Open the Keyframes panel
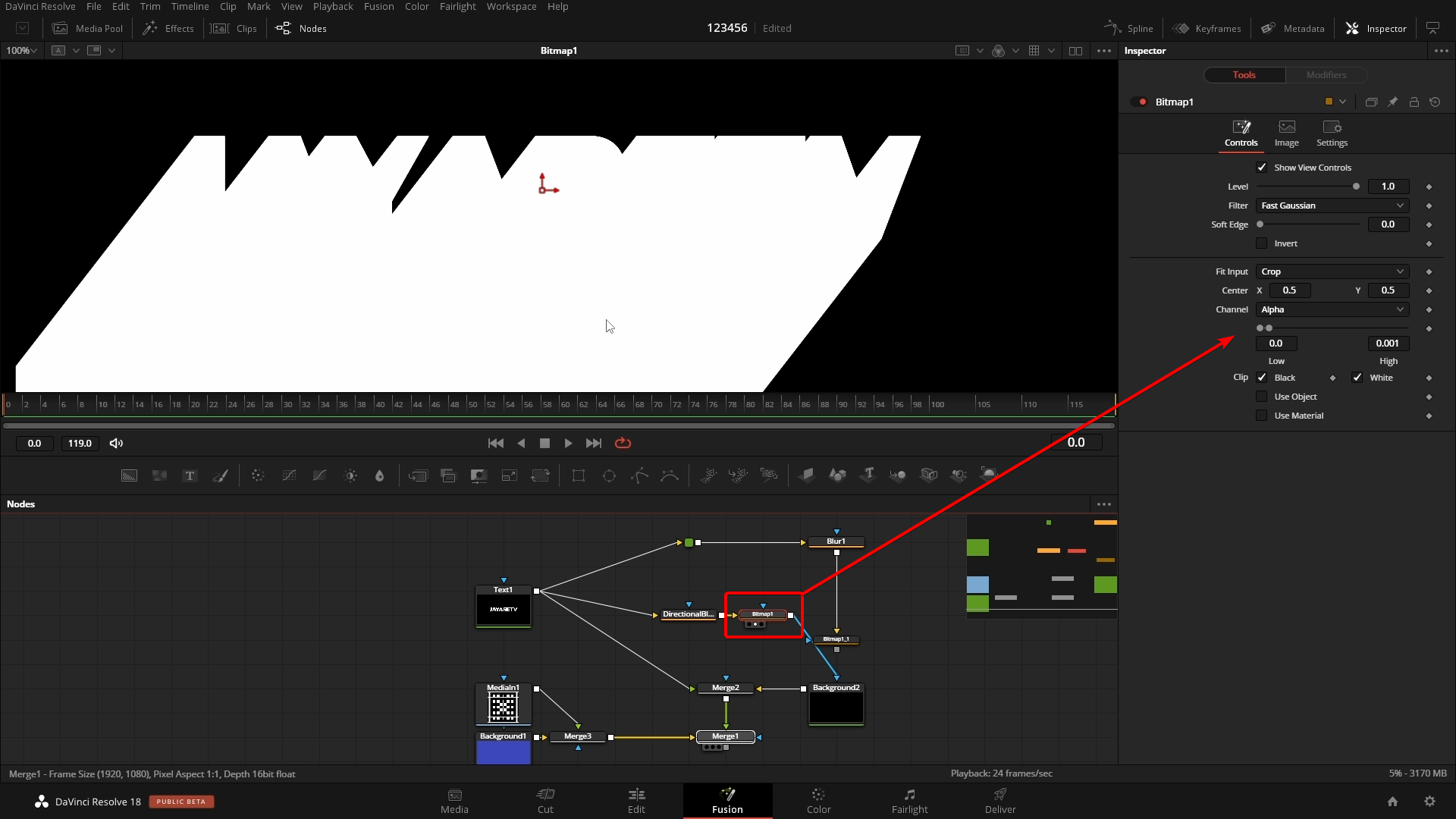 pyautogui.click(x=1207, y=28)
